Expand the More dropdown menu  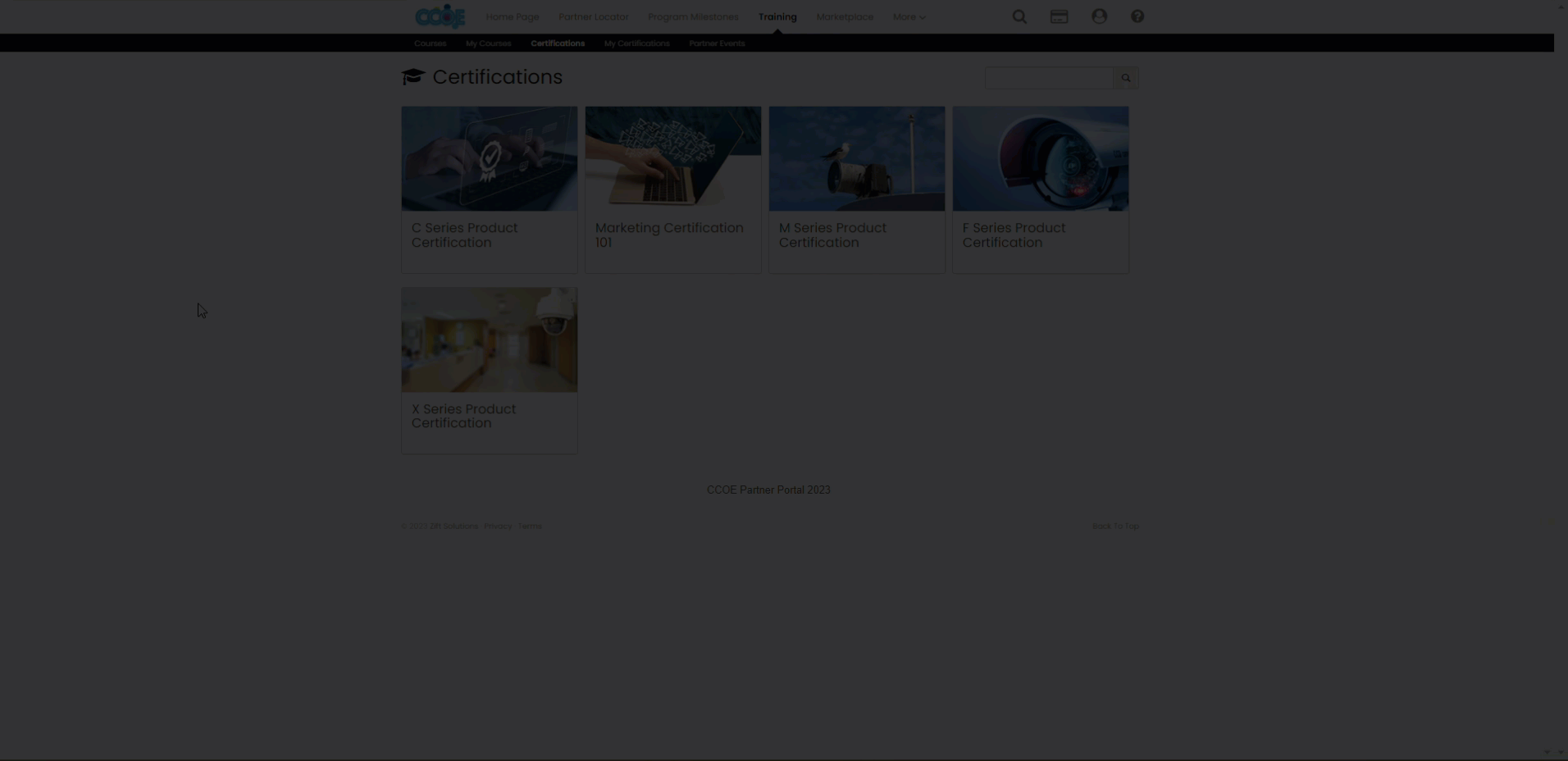click(x=909, y=16)
